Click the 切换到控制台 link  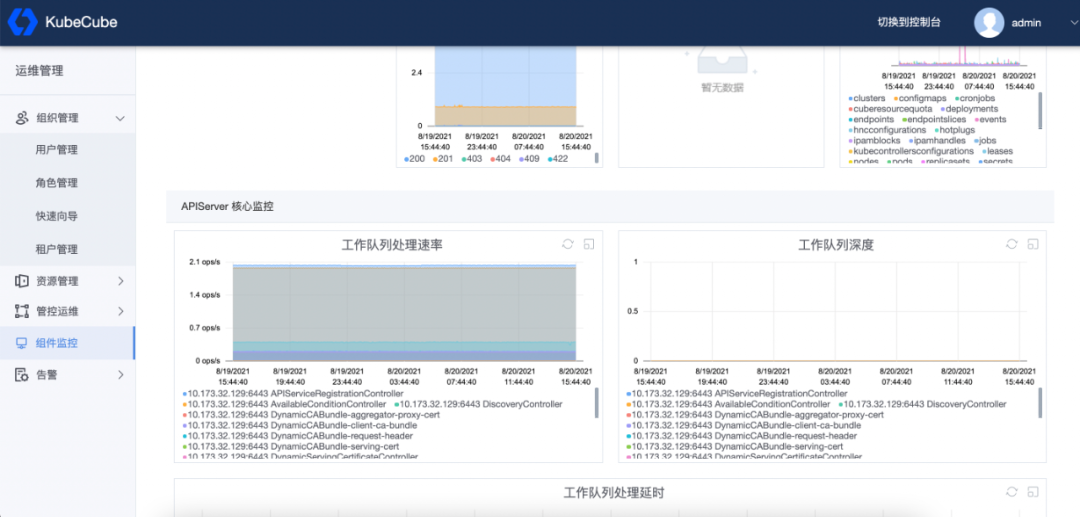(x=909, y=22)
